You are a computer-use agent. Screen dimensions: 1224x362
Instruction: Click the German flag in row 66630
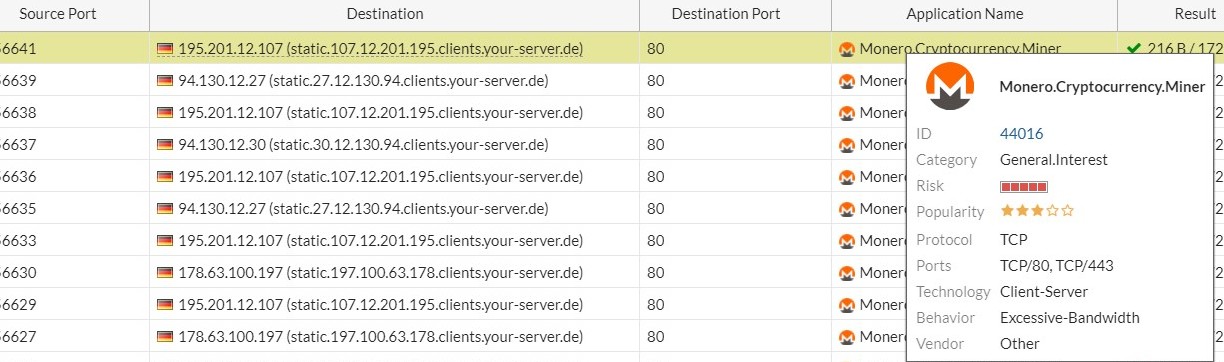(x=165, y=273)
